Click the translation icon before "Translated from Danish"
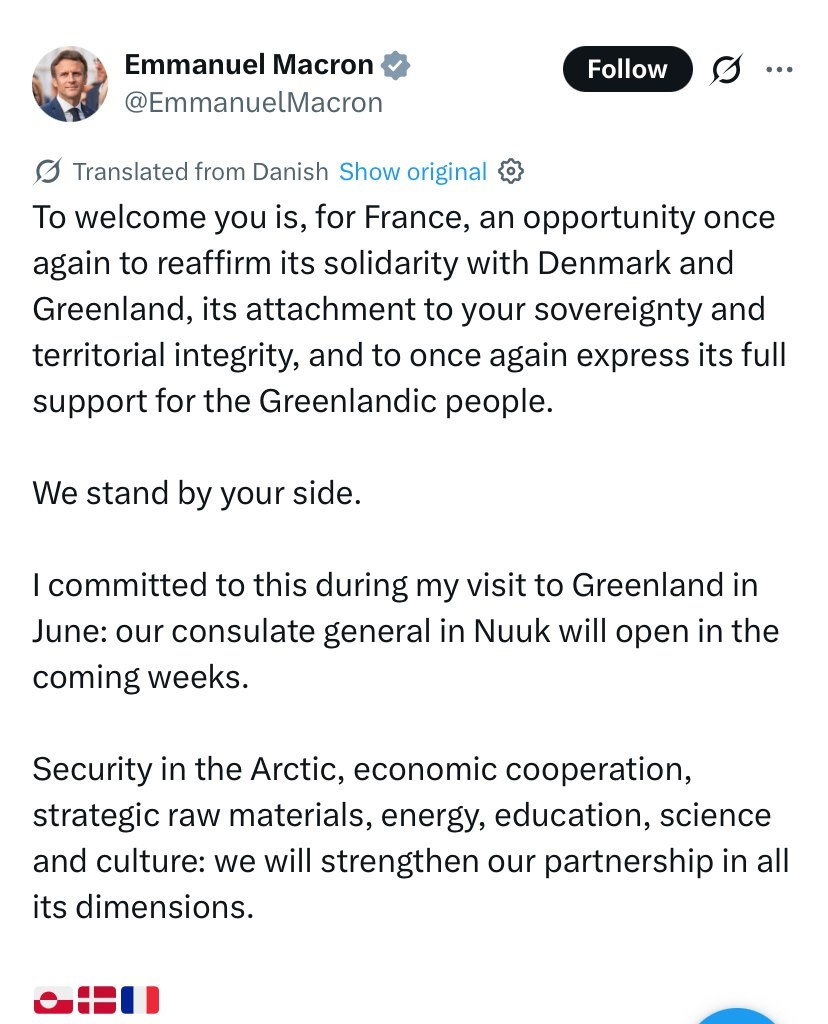The width and height of the screenshot is (828, 1024). click(47, 172)
